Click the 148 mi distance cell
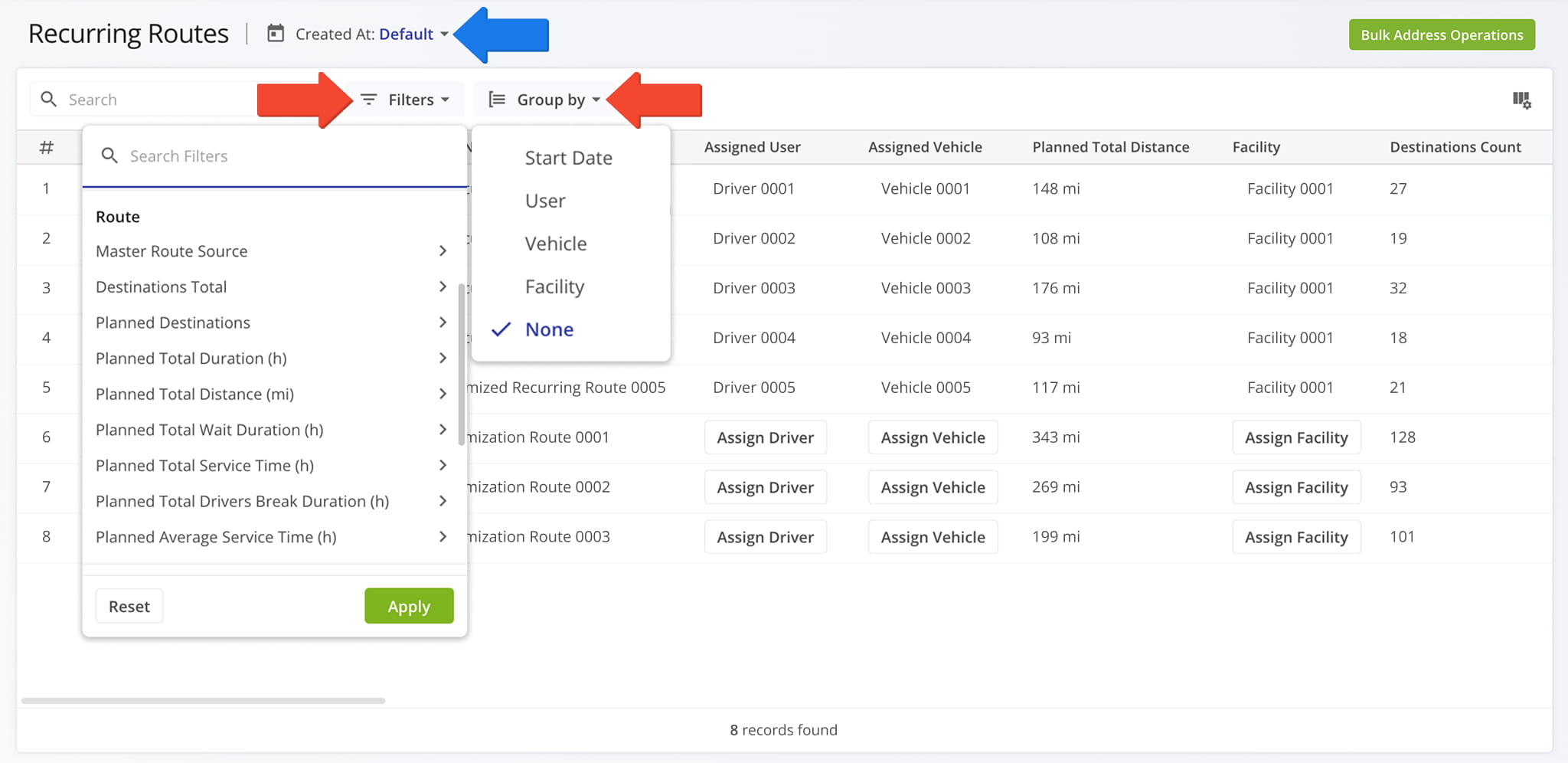This screenshot has width=1568, height=763. click(1056, 188)
